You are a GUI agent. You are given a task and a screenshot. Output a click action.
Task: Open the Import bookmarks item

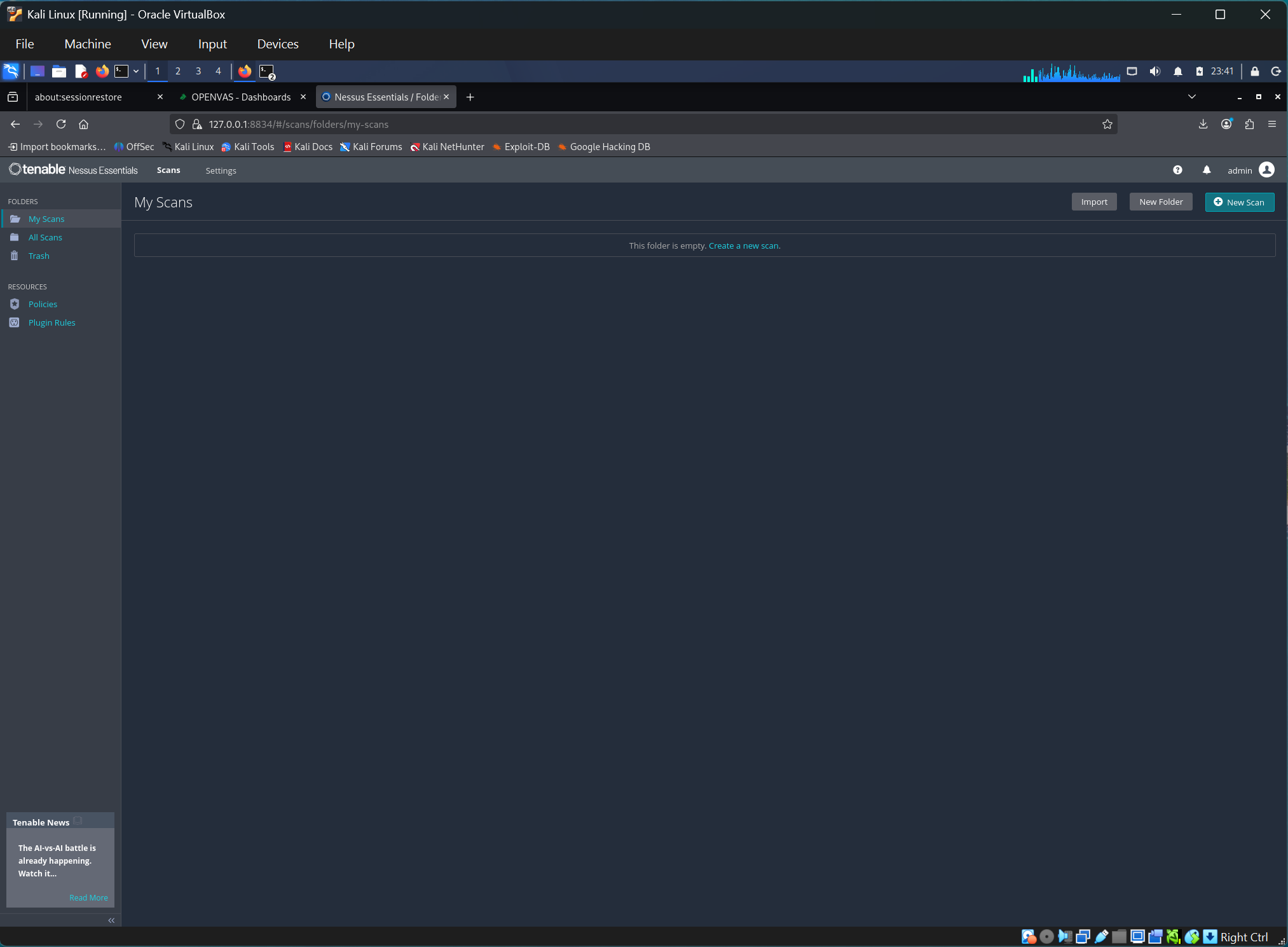click(57, 147)
